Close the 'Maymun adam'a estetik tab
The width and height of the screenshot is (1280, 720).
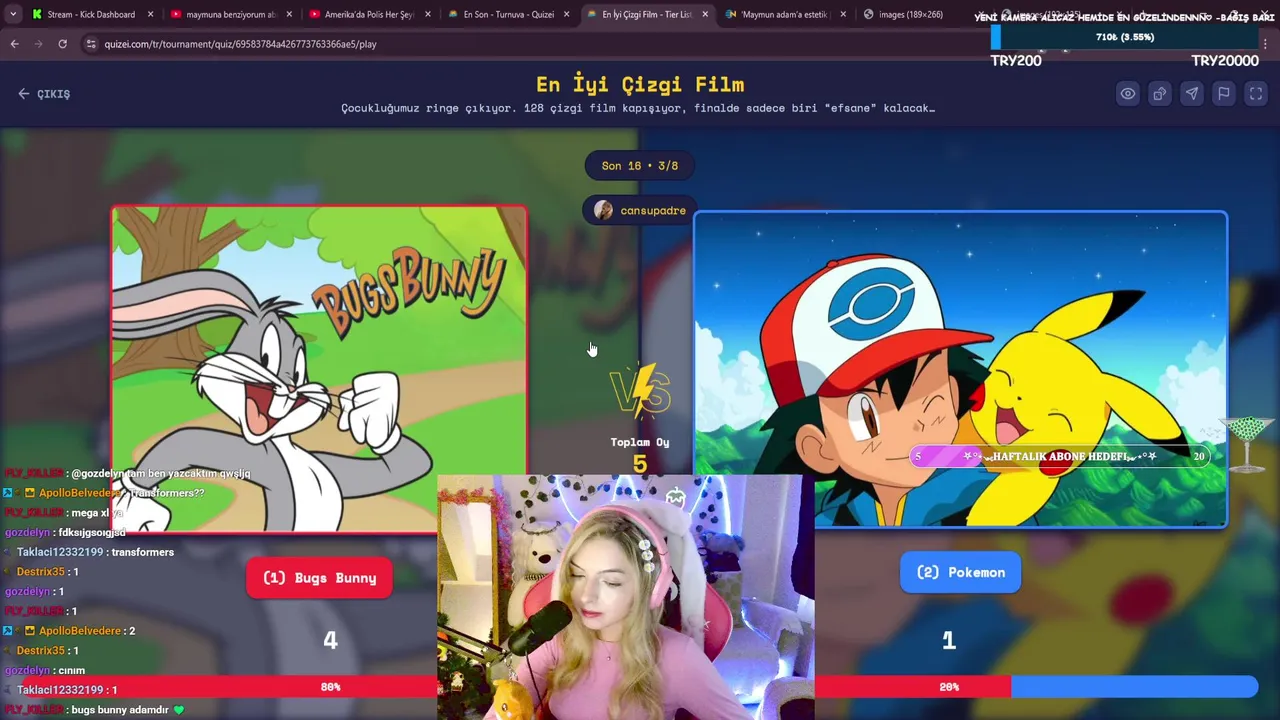coord(843,14)
